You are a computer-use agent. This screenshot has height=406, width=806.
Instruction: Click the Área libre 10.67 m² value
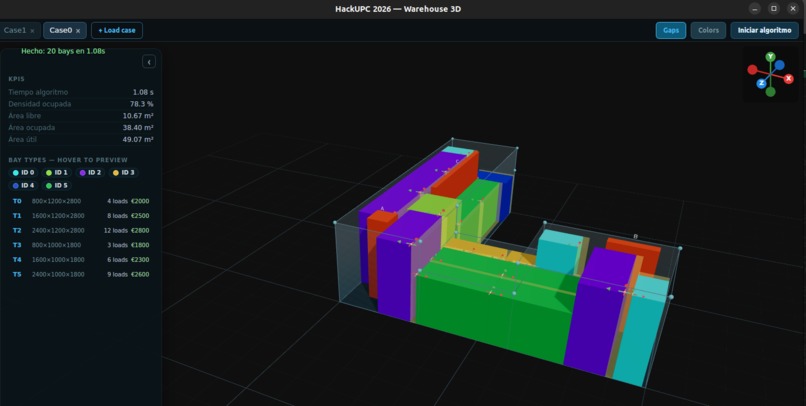(138, 116)
